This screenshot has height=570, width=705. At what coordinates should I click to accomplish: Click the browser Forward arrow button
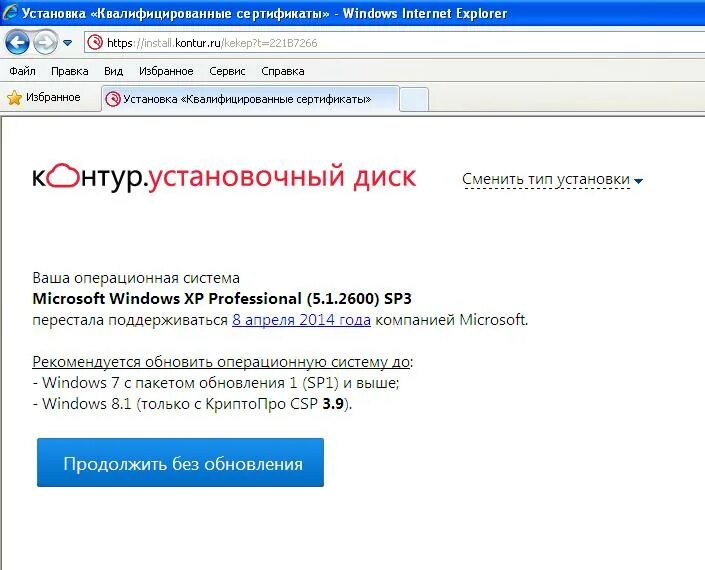[x=45, y=43]
